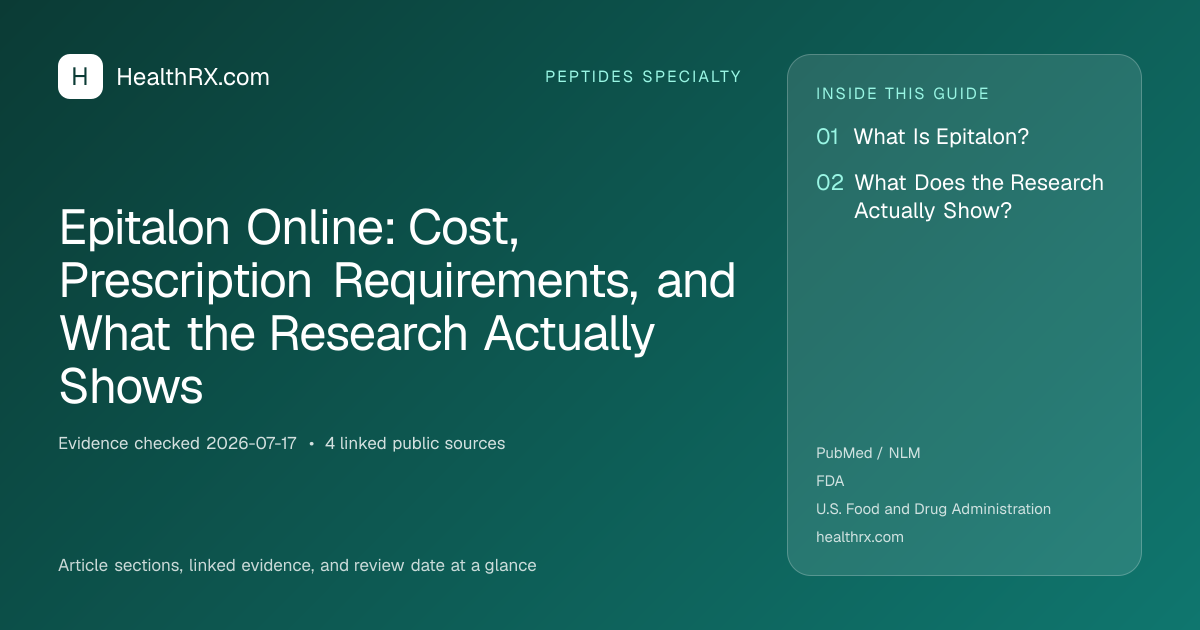This screenshot has width=1200, height=630.
Task: Open section 01 What Is Epitalon?
Action: (922, 137)
